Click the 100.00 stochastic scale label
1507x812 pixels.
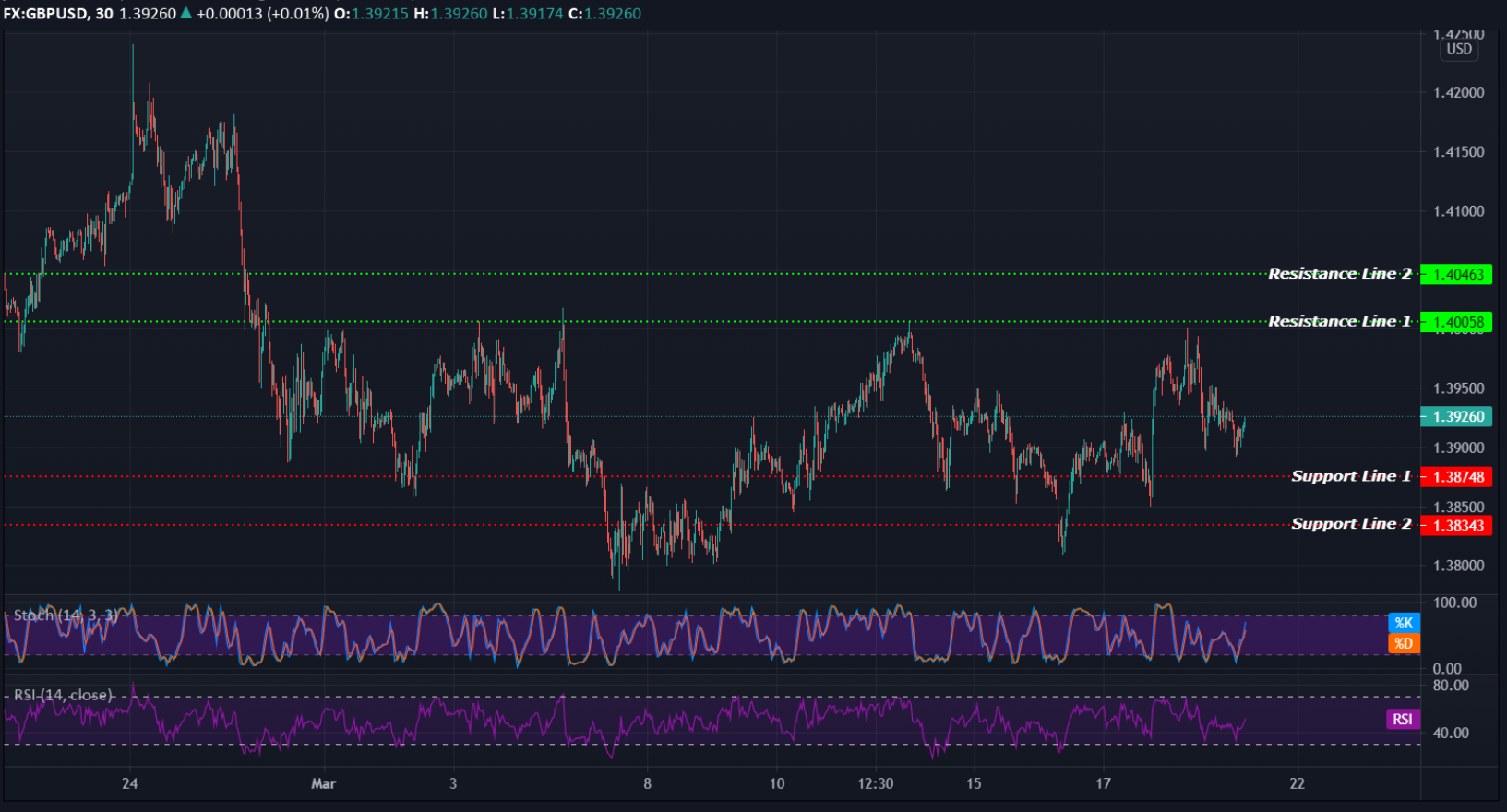pyautogui.click(x=1454, y=603)
